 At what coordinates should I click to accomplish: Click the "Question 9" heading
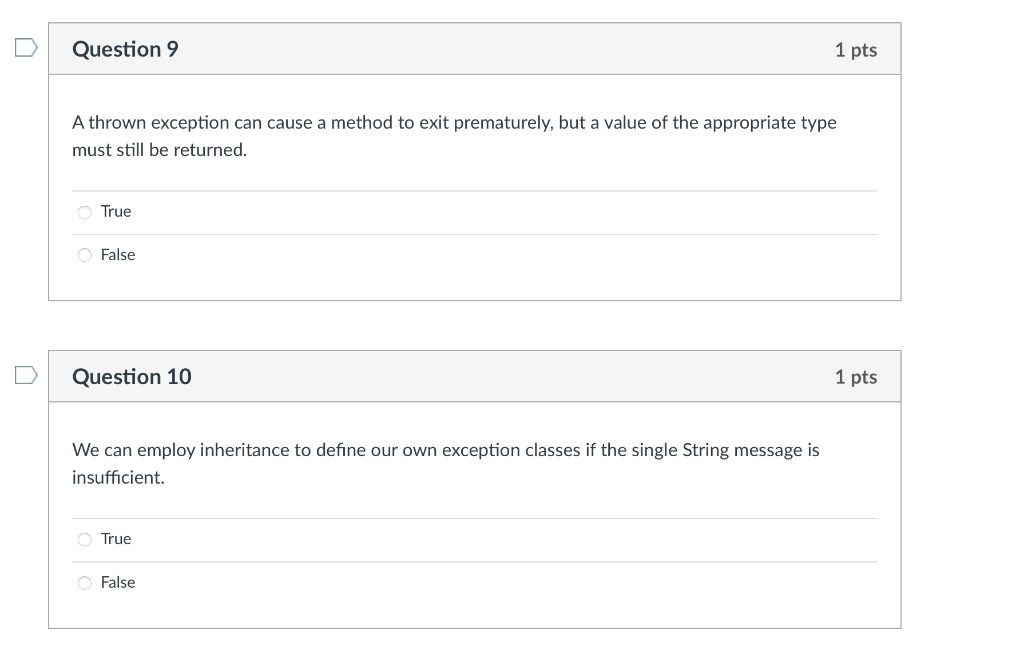(x=125, y=49)
